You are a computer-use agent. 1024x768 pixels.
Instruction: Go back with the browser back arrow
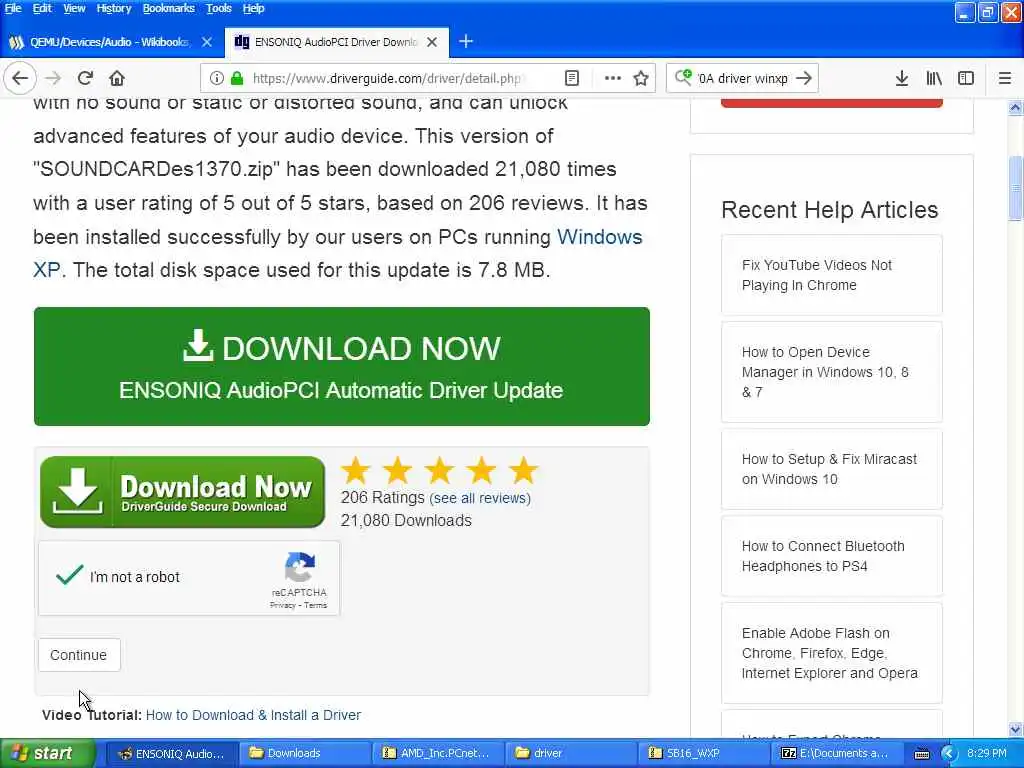click(x=20, y=78)
